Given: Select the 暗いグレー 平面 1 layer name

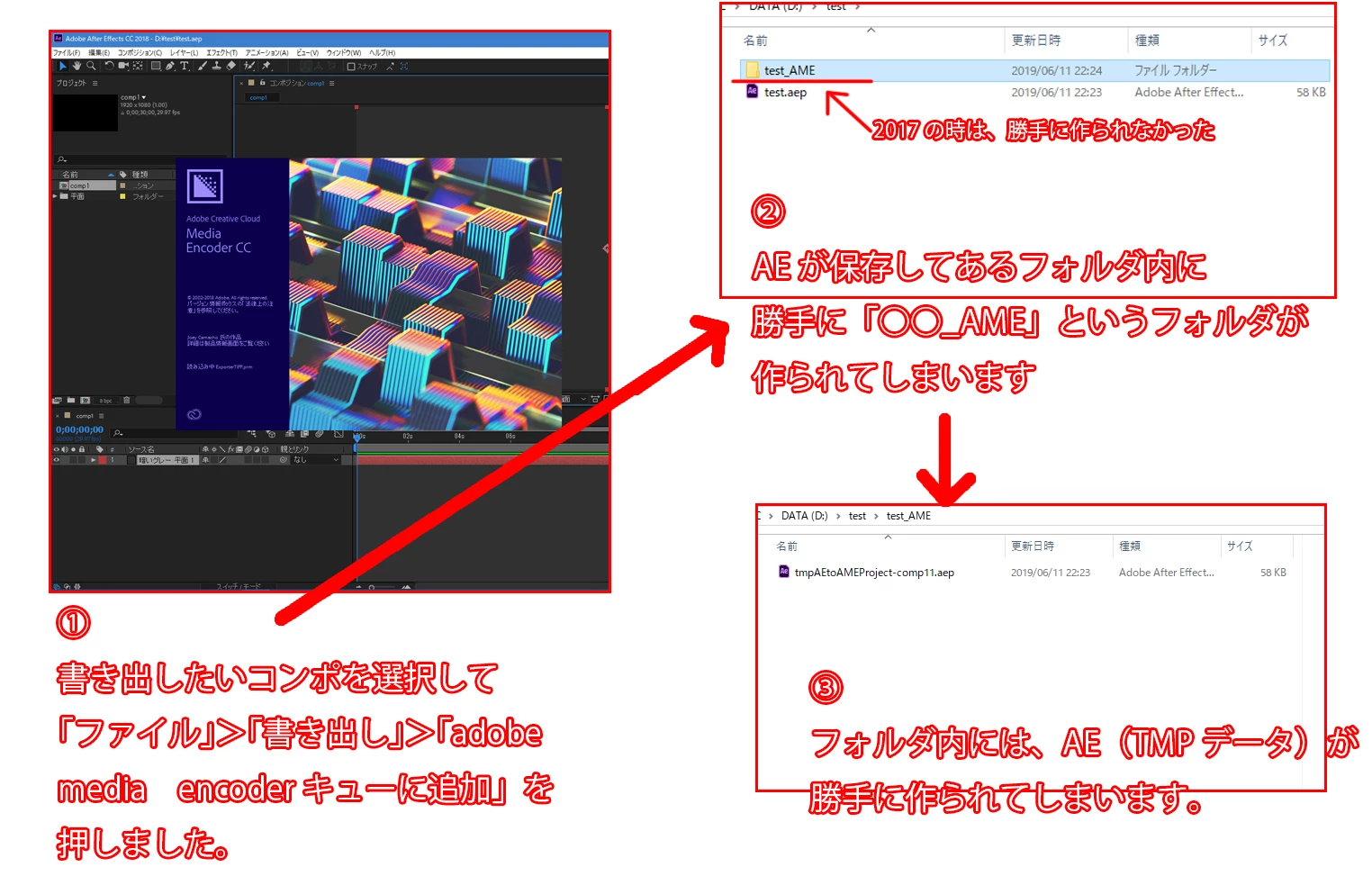Looking at the screenshot, I should pos(167,459).
